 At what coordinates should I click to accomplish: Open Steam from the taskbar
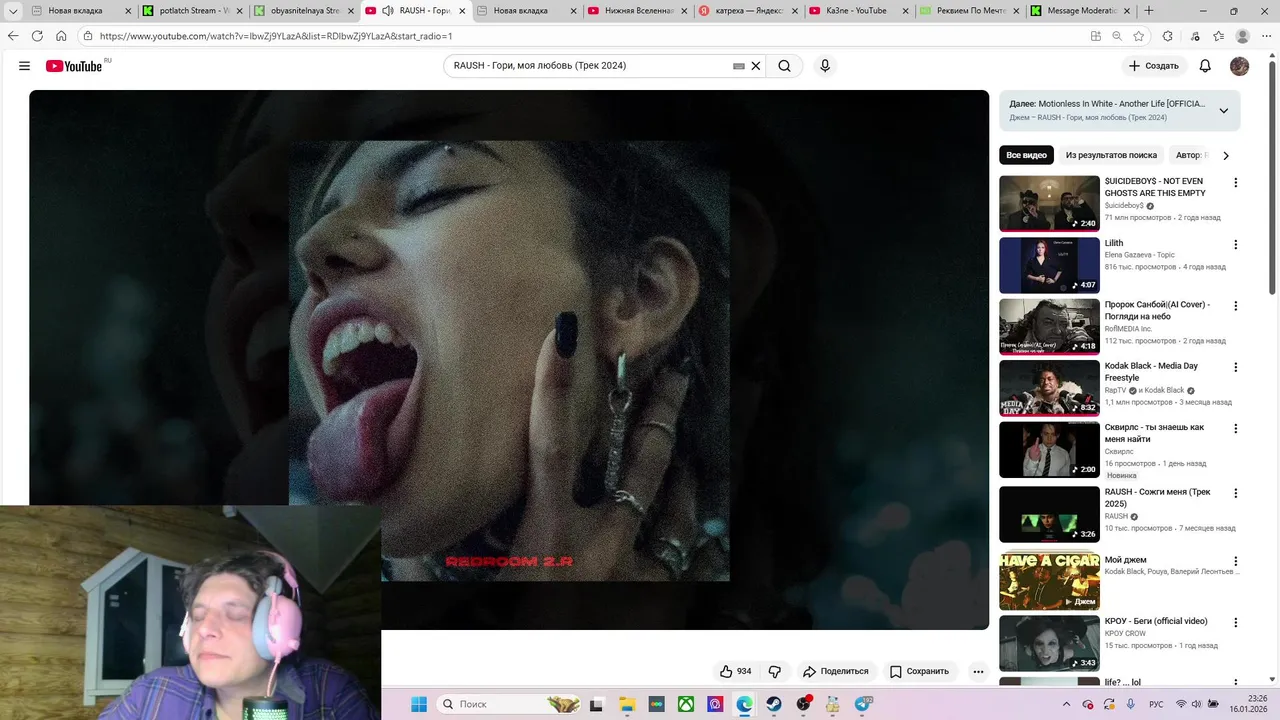tap(774, 704)
